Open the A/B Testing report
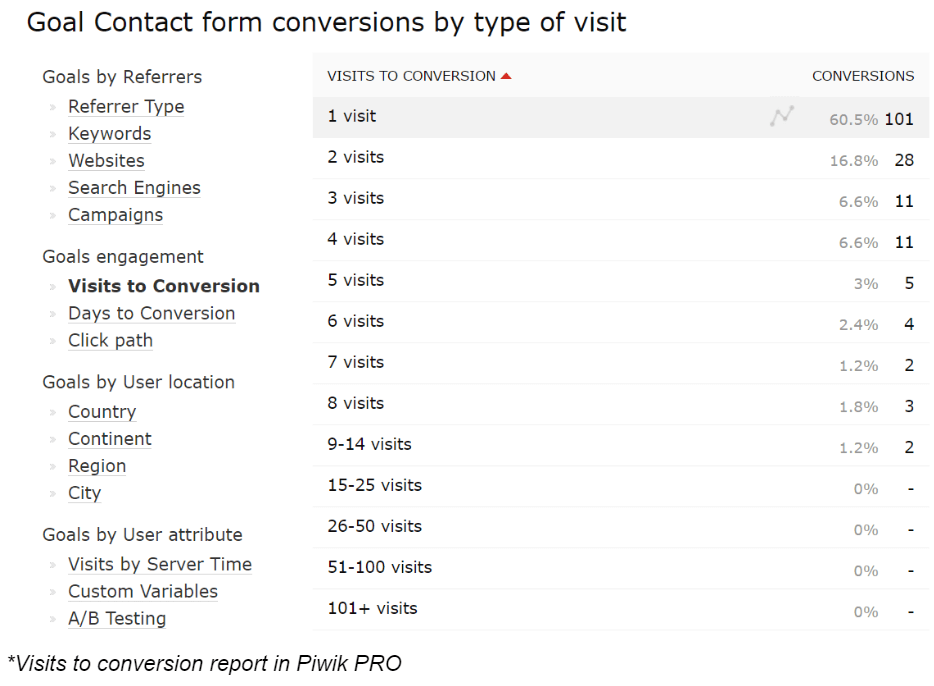 click(117, 619)
